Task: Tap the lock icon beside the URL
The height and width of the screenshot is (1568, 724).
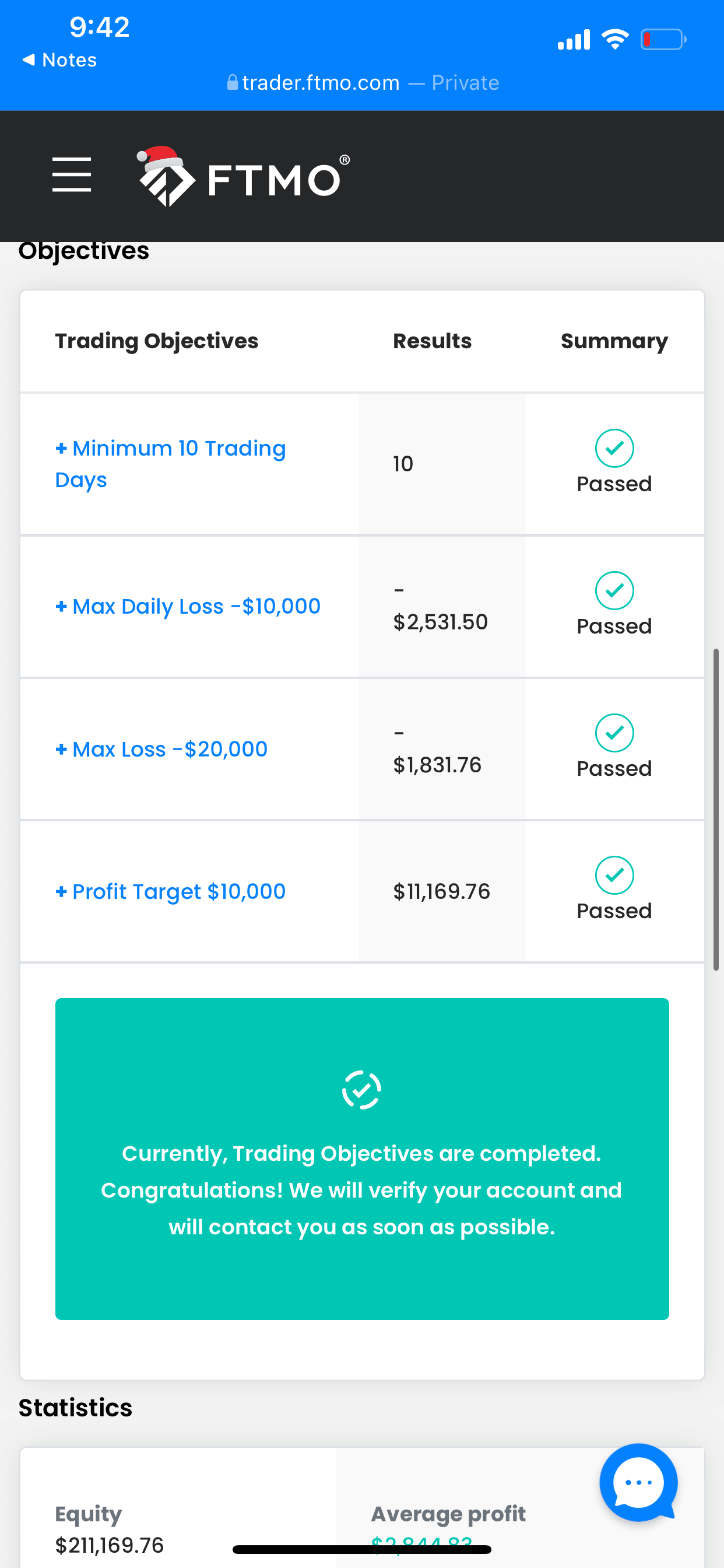Action: (233, 82)
